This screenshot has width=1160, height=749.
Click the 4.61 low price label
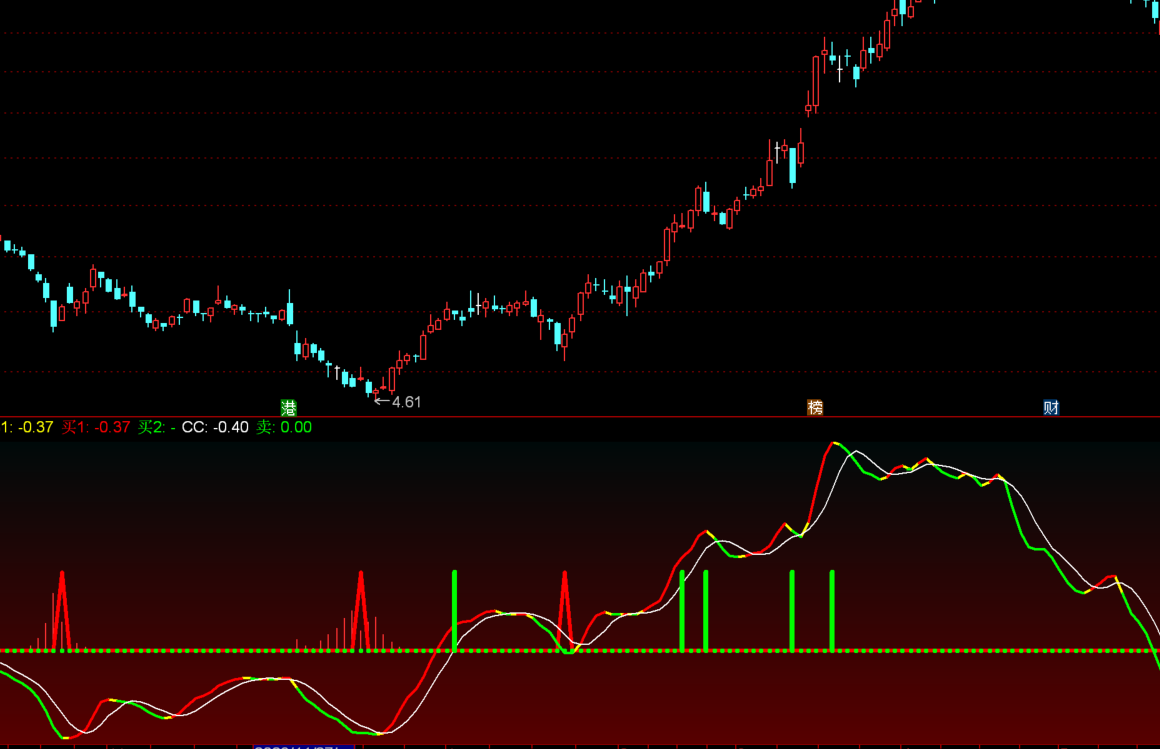point(406,402)
